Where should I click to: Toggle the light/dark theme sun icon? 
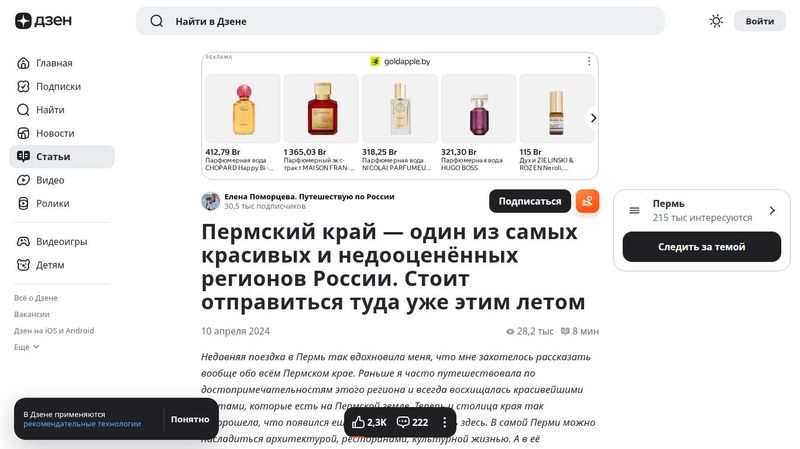(716, 21)
